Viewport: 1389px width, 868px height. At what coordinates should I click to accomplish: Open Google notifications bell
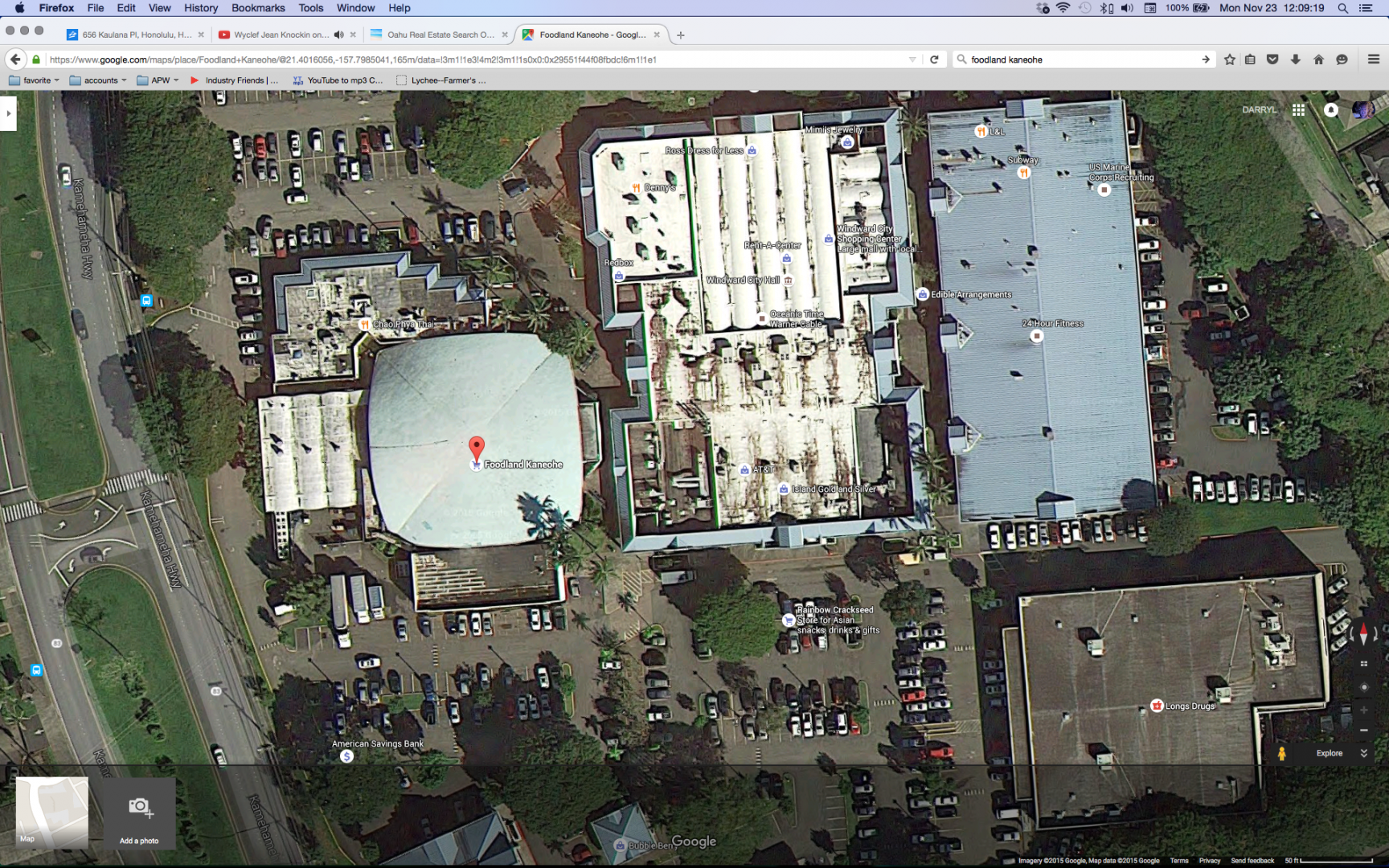(1331, 110)
